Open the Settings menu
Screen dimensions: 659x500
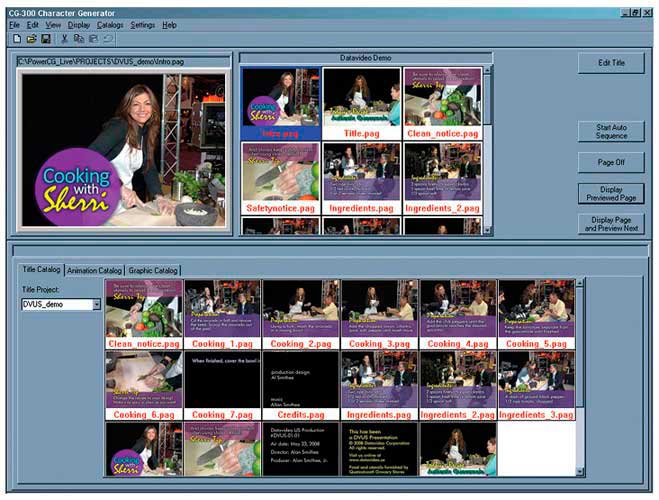coord(143,24)
